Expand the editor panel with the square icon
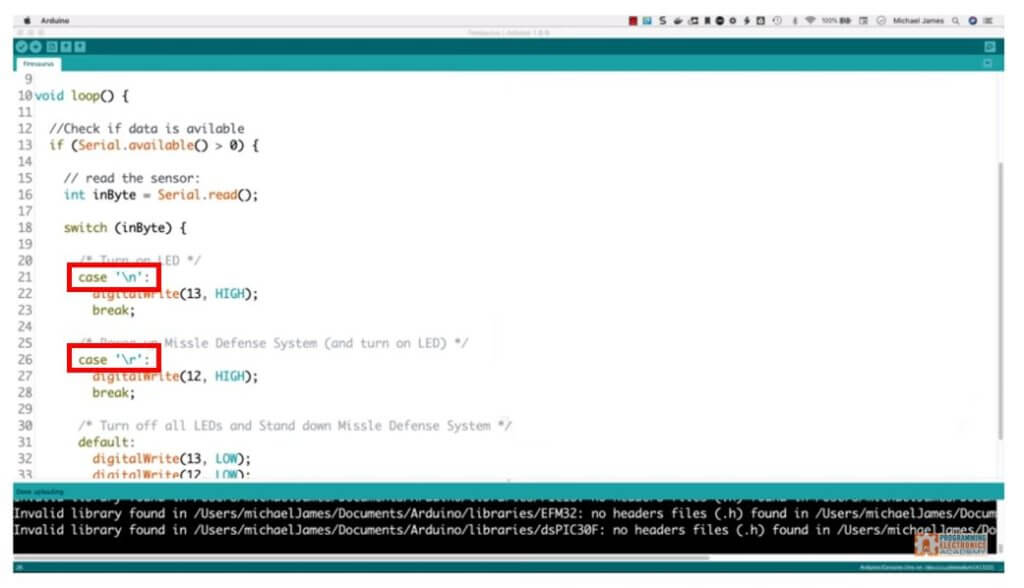The height and width of the screenshot is (588, 1024). [x=987, y=62]
